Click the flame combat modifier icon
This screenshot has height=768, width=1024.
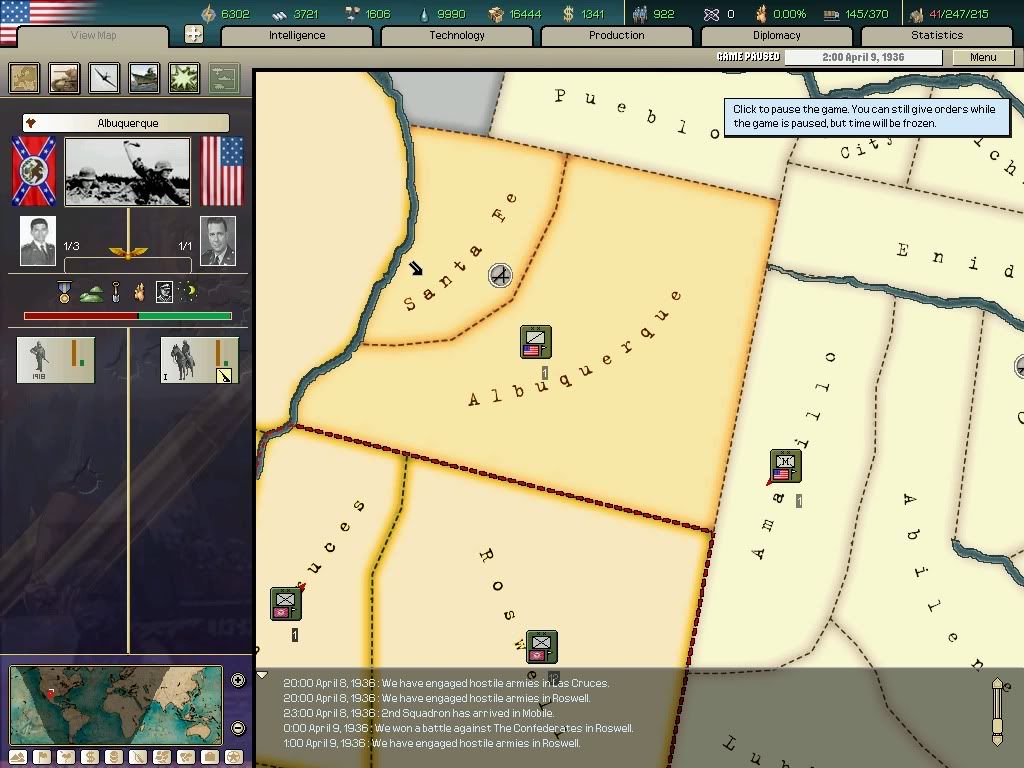(139, 292)
